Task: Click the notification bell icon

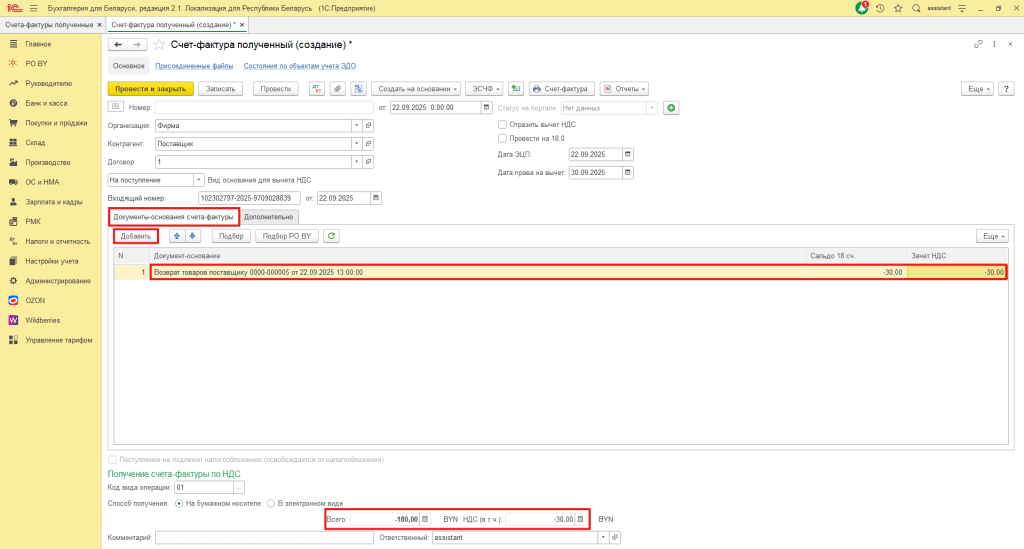Action: point(862,8)
